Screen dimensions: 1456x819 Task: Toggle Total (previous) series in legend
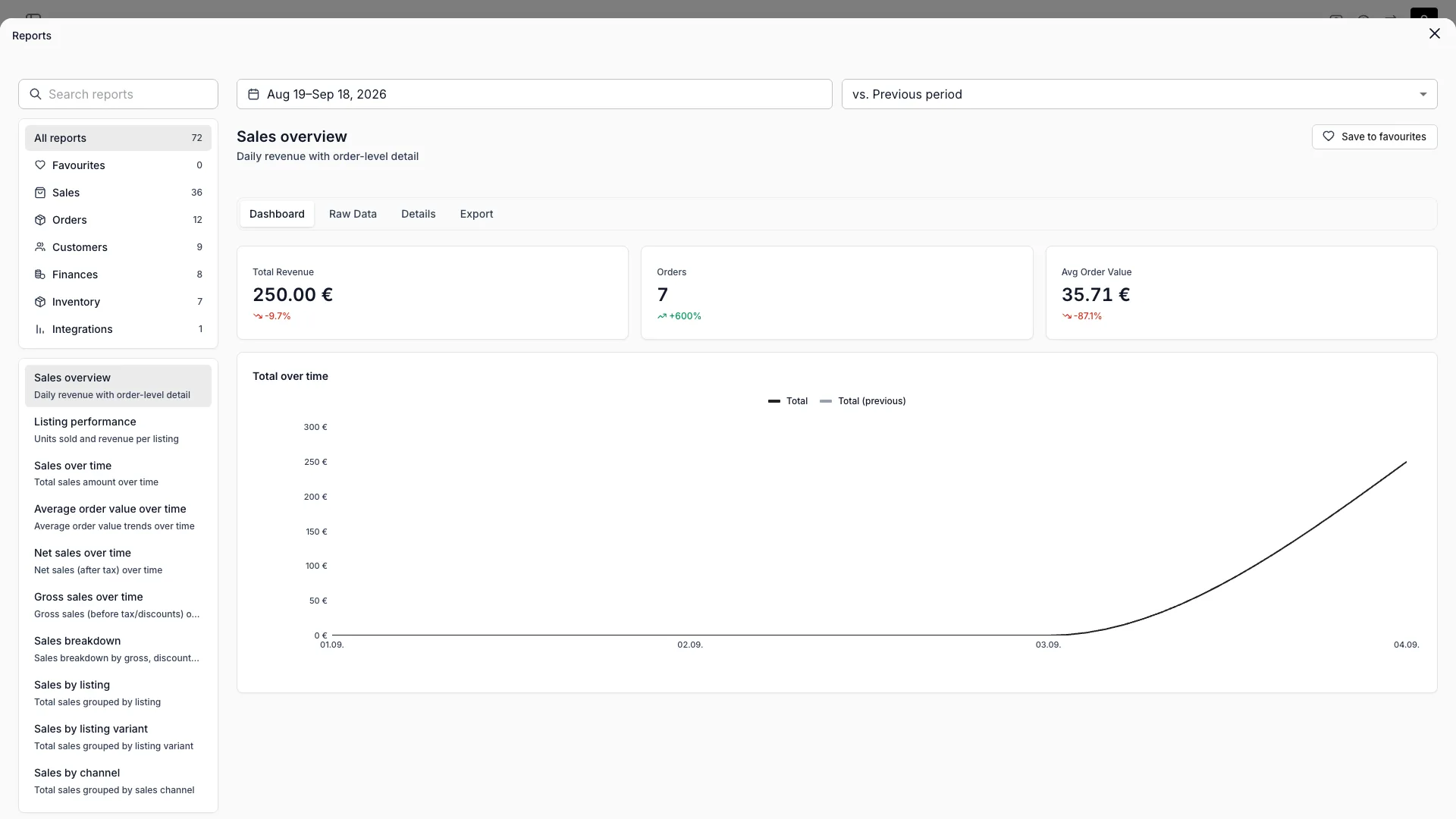(863, 401)
